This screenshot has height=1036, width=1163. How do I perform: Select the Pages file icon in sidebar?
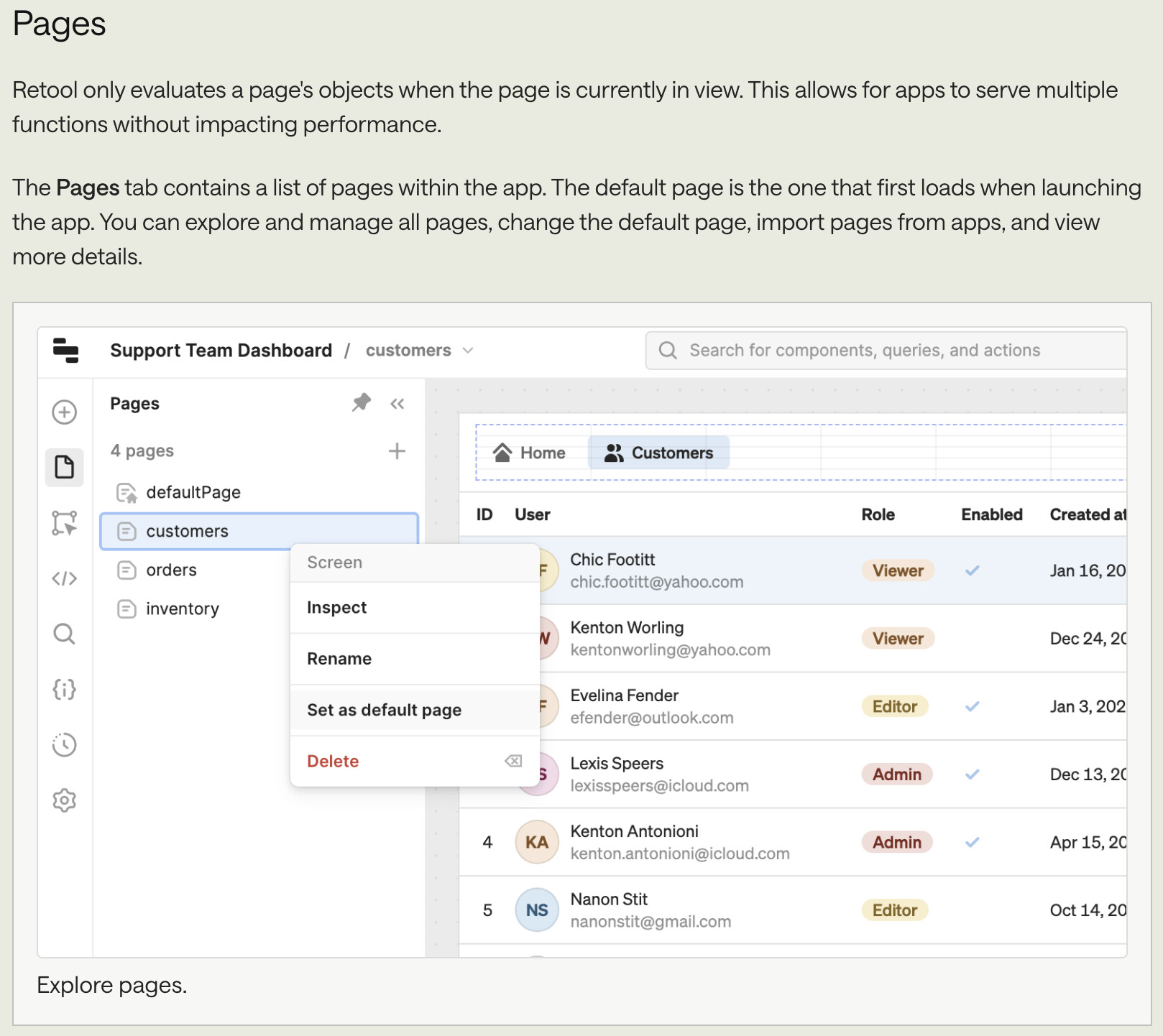pyautogui.click(x=65, y=468)
